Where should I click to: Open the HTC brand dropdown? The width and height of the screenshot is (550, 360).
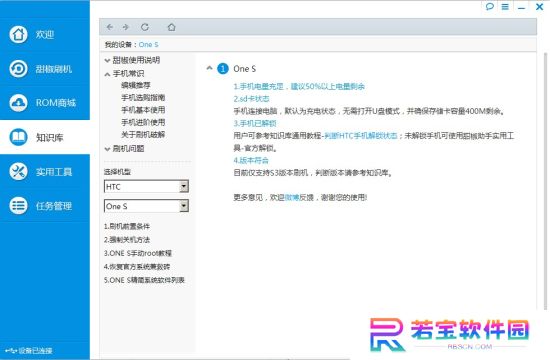click(x=146, y=186)
